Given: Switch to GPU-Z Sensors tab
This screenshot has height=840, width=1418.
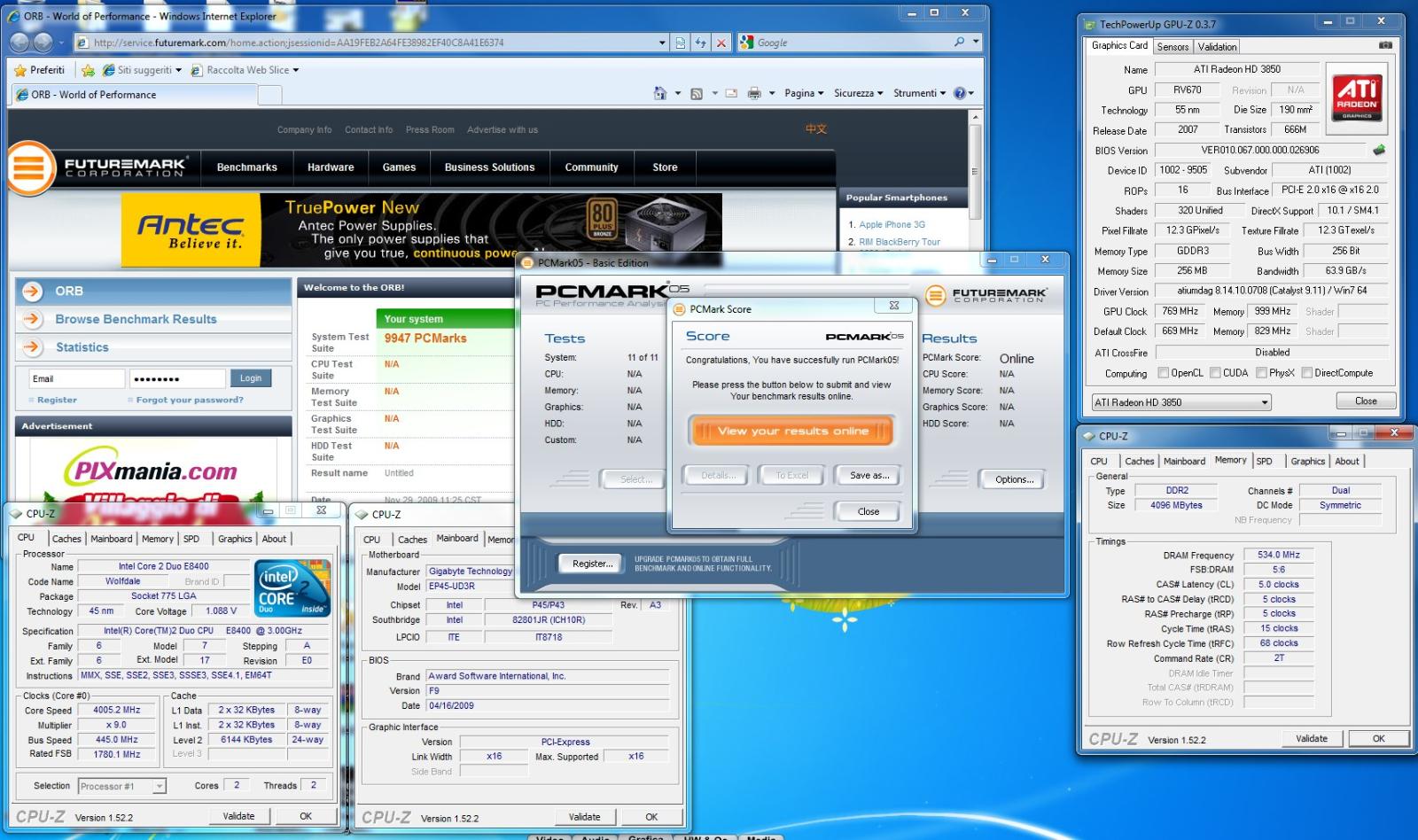Looking at the screenshot, I should point(1173,47).
